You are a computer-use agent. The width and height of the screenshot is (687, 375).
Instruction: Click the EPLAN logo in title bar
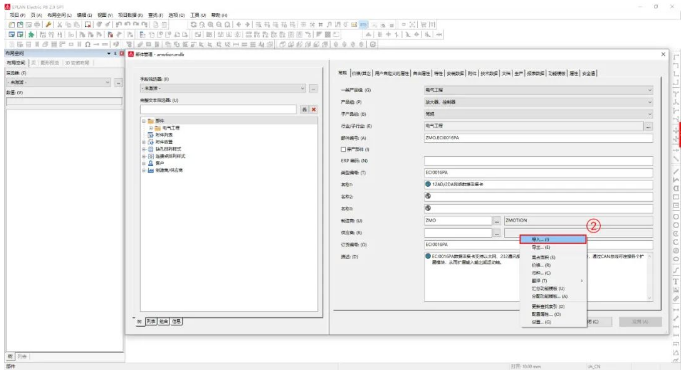[x=7, y=7]
